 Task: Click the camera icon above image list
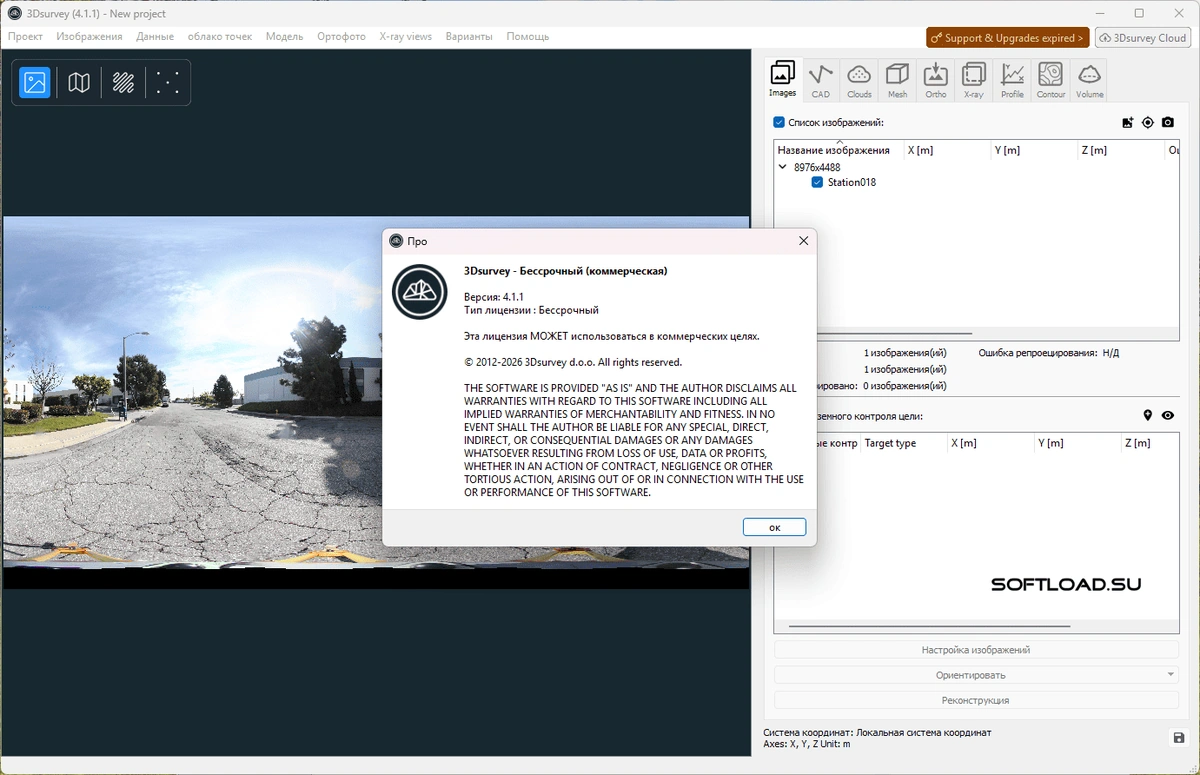click(1167, 123)
